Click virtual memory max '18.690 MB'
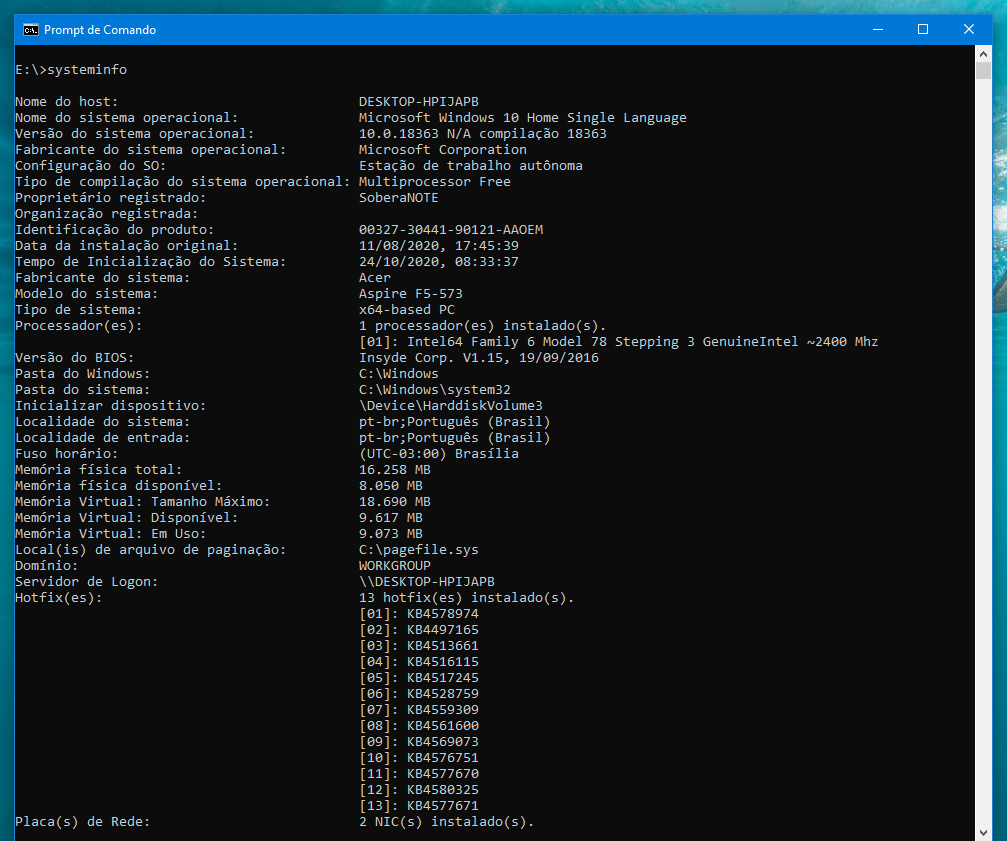The width and height of the screenshot is (1007, 841). (x=394, y=501)
